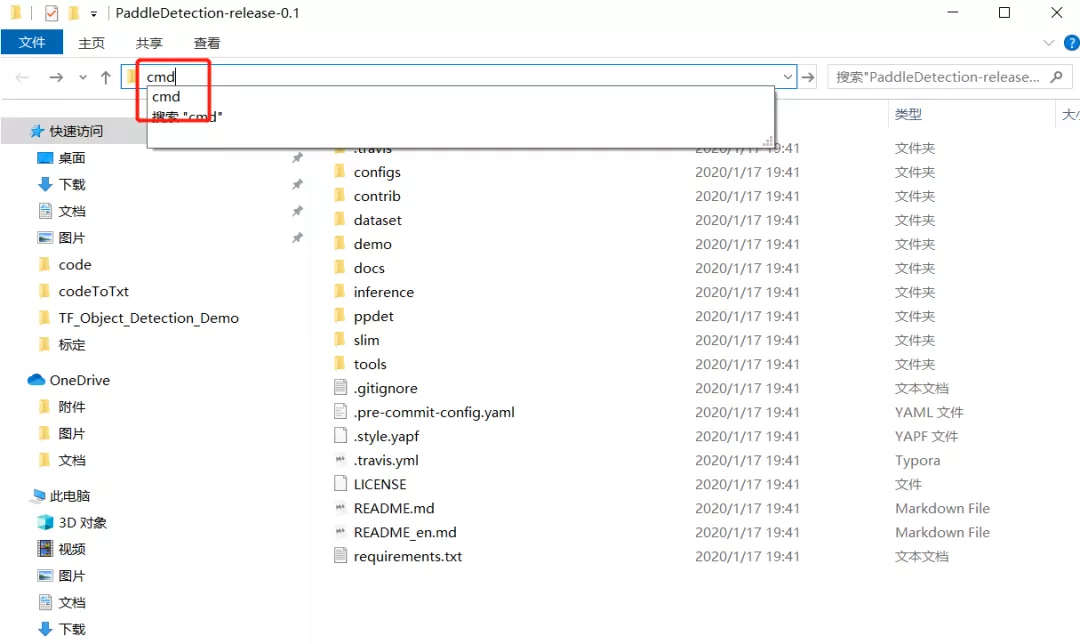Open the 文件 ribbon tab

(32, 43)
